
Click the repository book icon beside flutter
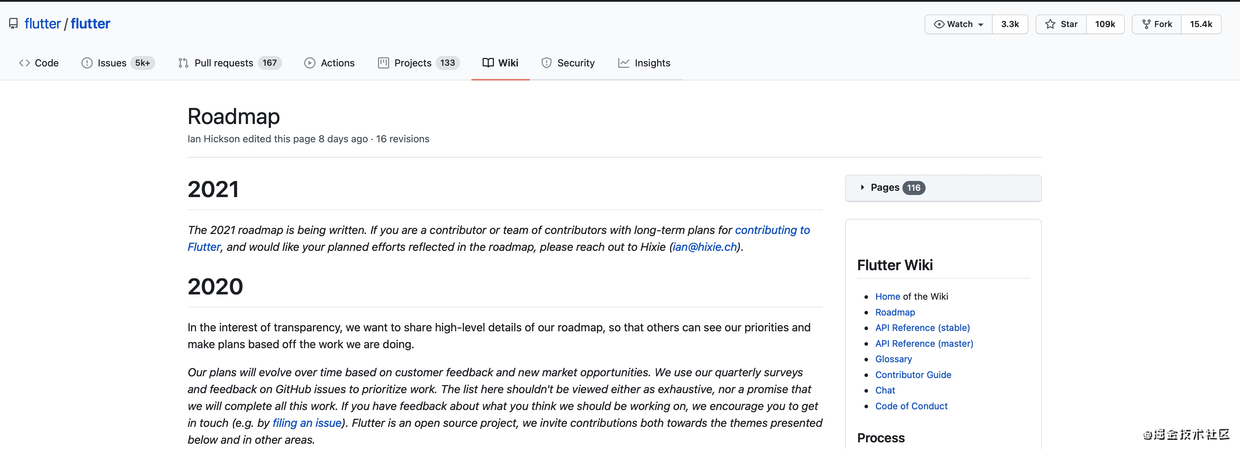point(13,24)
